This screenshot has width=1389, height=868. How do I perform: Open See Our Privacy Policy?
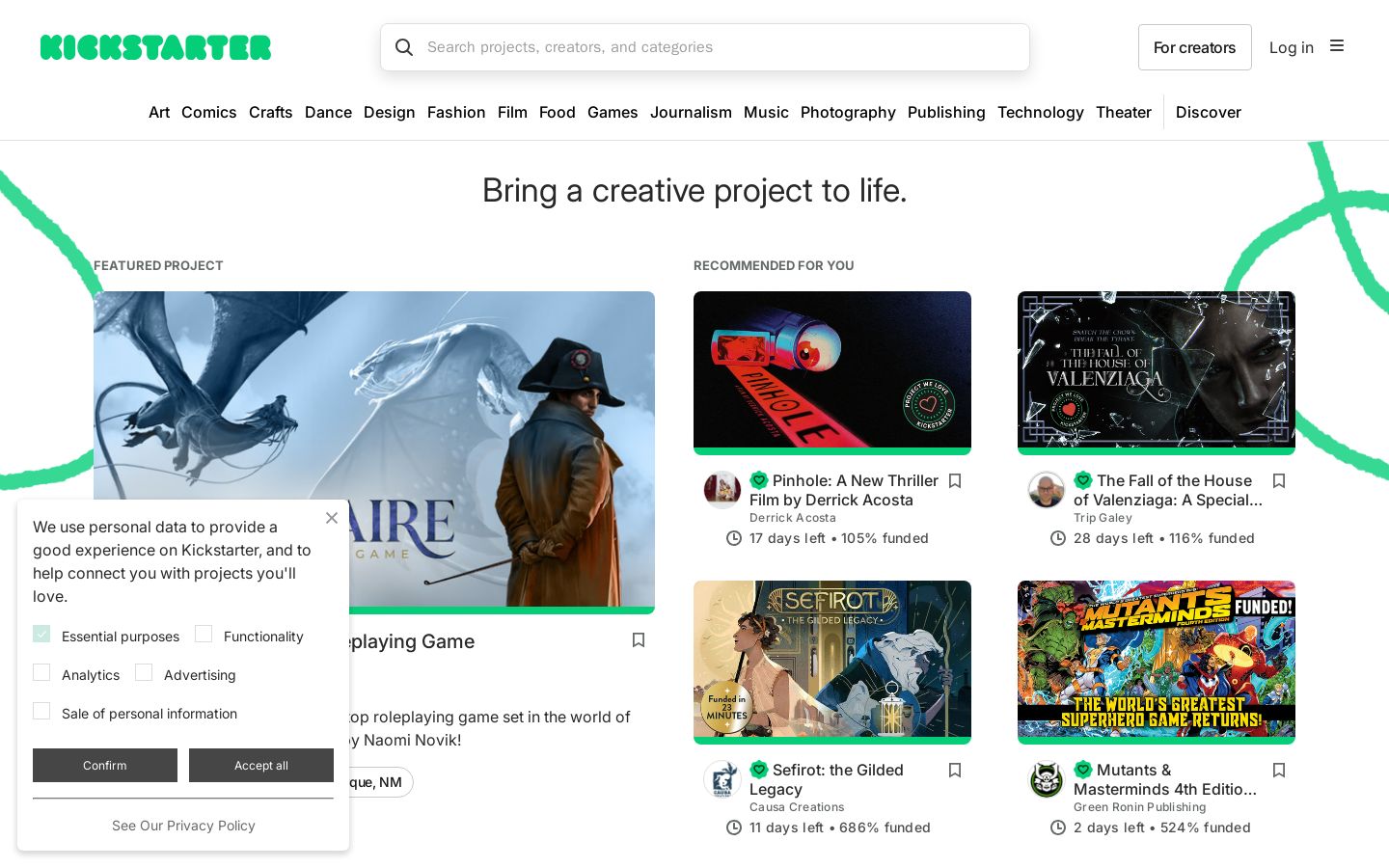coord(183,826)
